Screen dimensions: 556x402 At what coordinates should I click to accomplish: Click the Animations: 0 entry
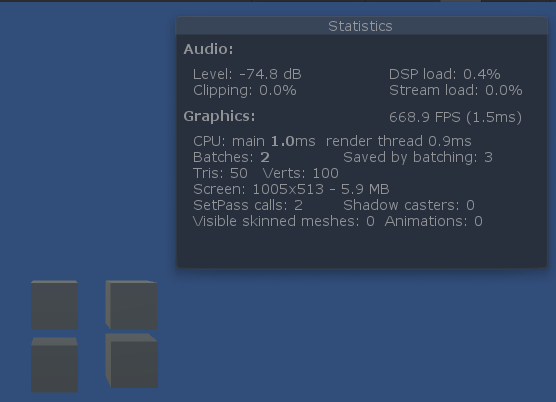[434, 221]
